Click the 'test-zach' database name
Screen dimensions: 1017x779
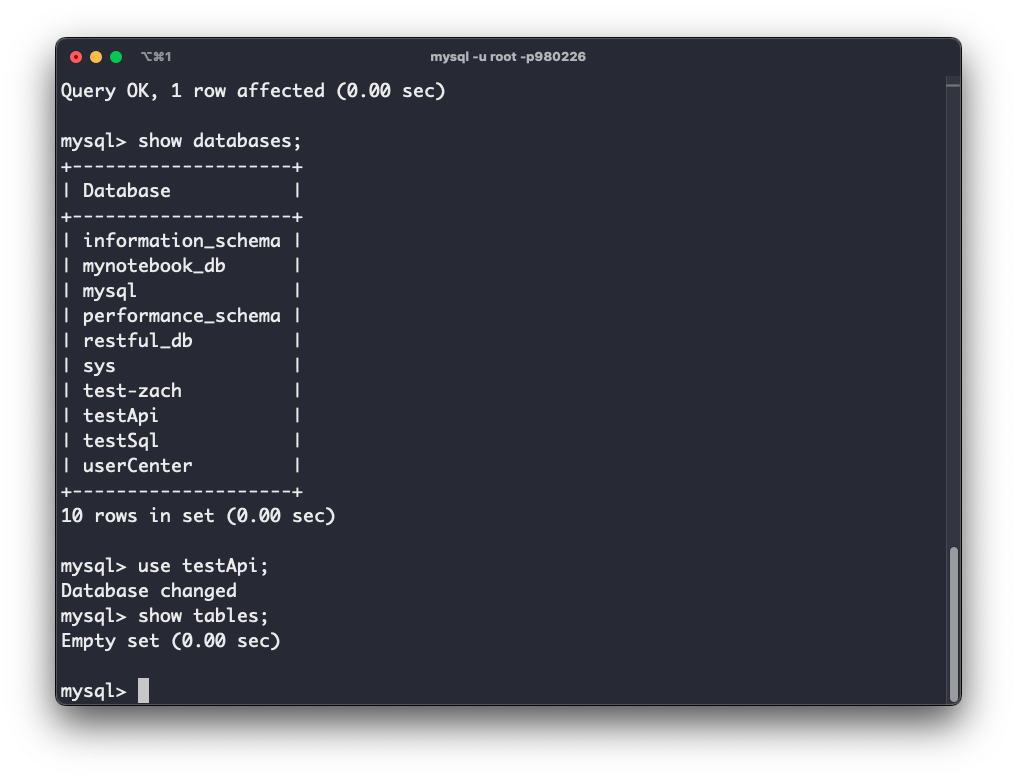click(132, 391)
